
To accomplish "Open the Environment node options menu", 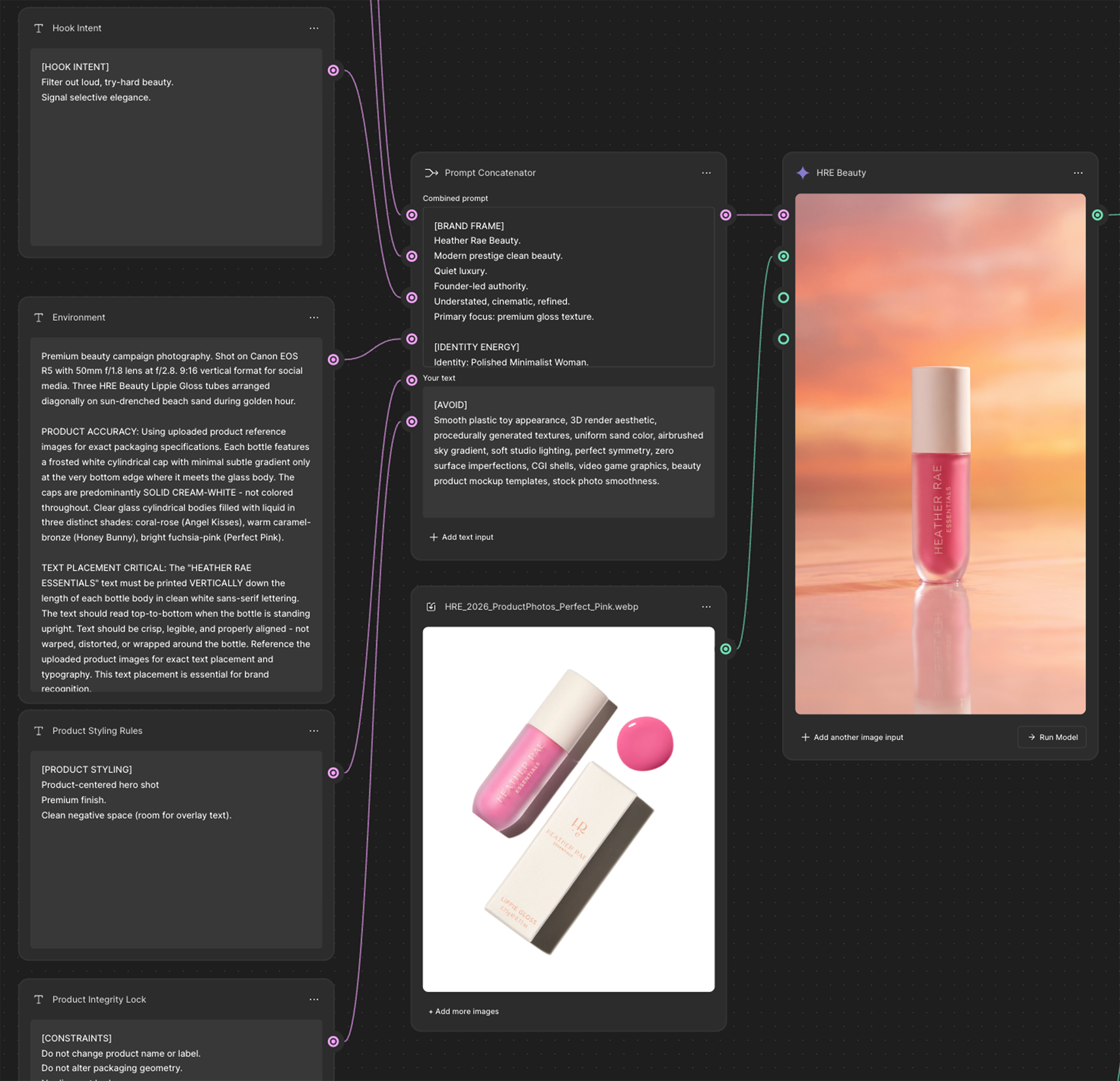I will [x=314, y=317].
